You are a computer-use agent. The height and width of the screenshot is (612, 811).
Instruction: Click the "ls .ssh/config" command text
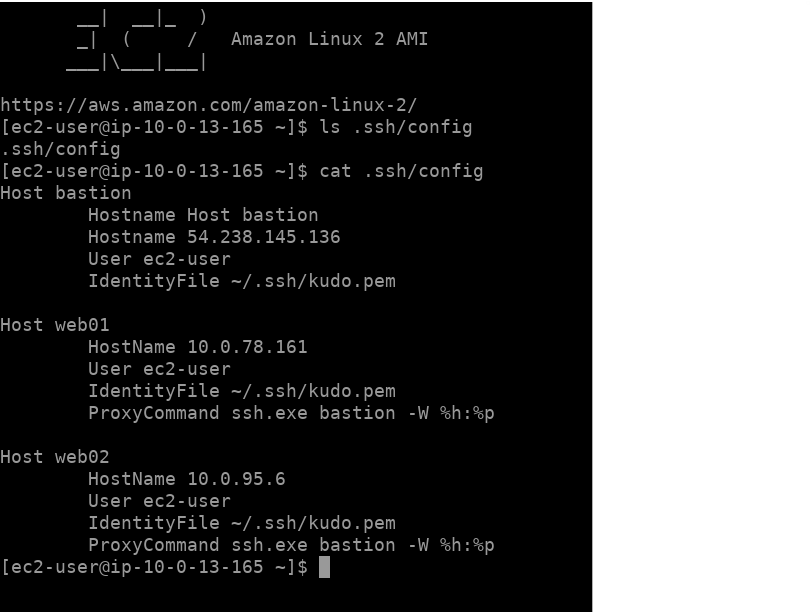pyautogui.click(x=395, y=127)
